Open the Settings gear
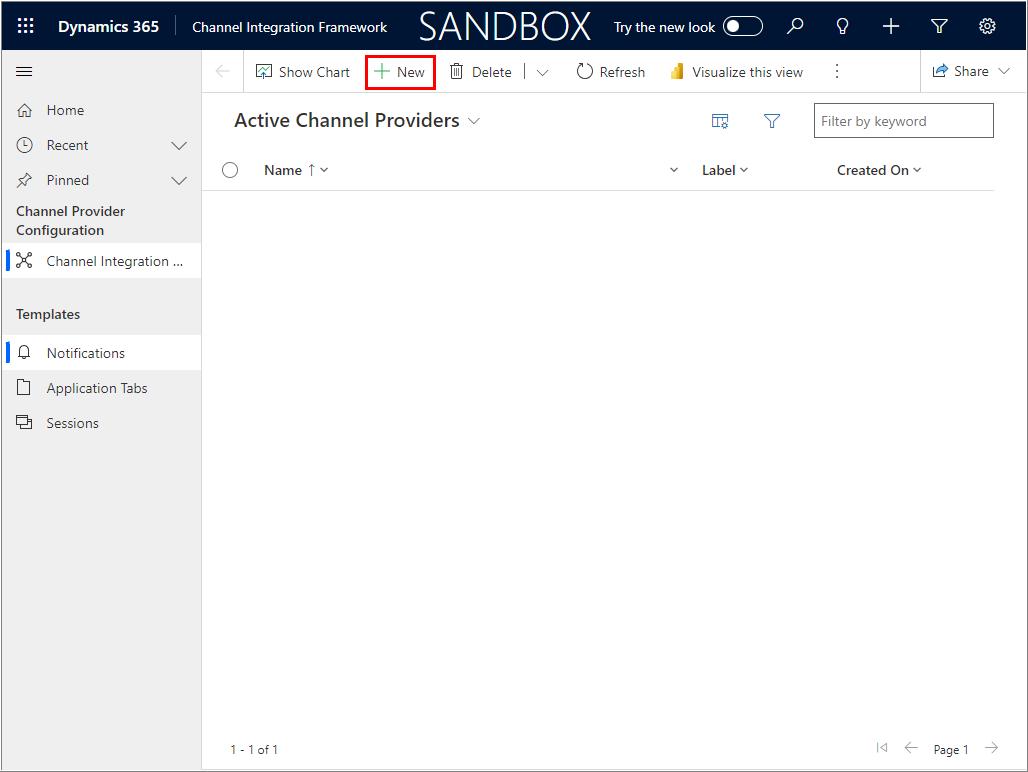Viewport: 1028px width, 772px height. (x=987, y=26)
